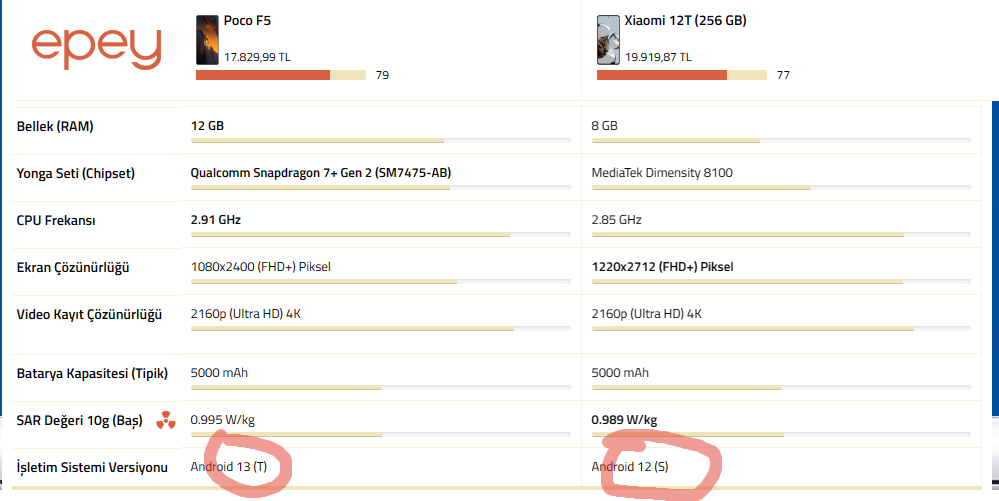Image resolution: width=999 pixels, height=501 pixels.
Task: Click the İşletim Sistemi Versiyonu label
Action: [x=93, y=467]
